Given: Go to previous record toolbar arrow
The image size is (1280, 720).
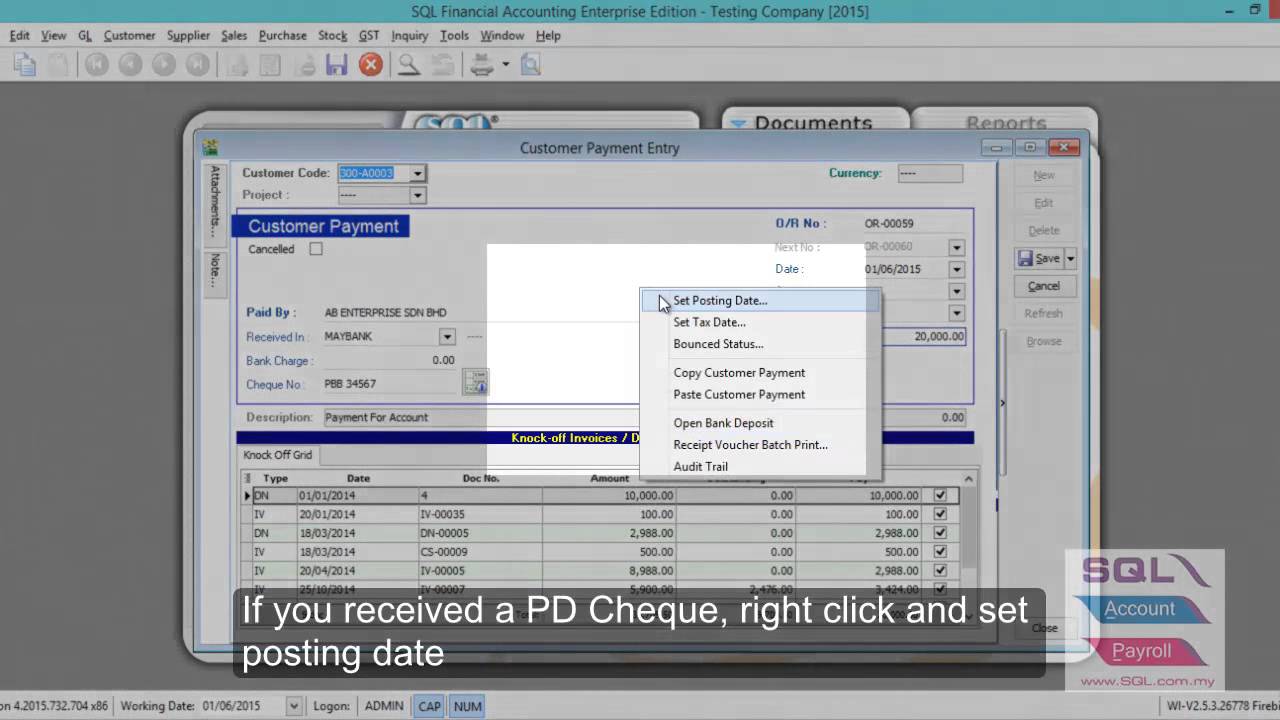Looking at the screenshot, I should point(130,65).
